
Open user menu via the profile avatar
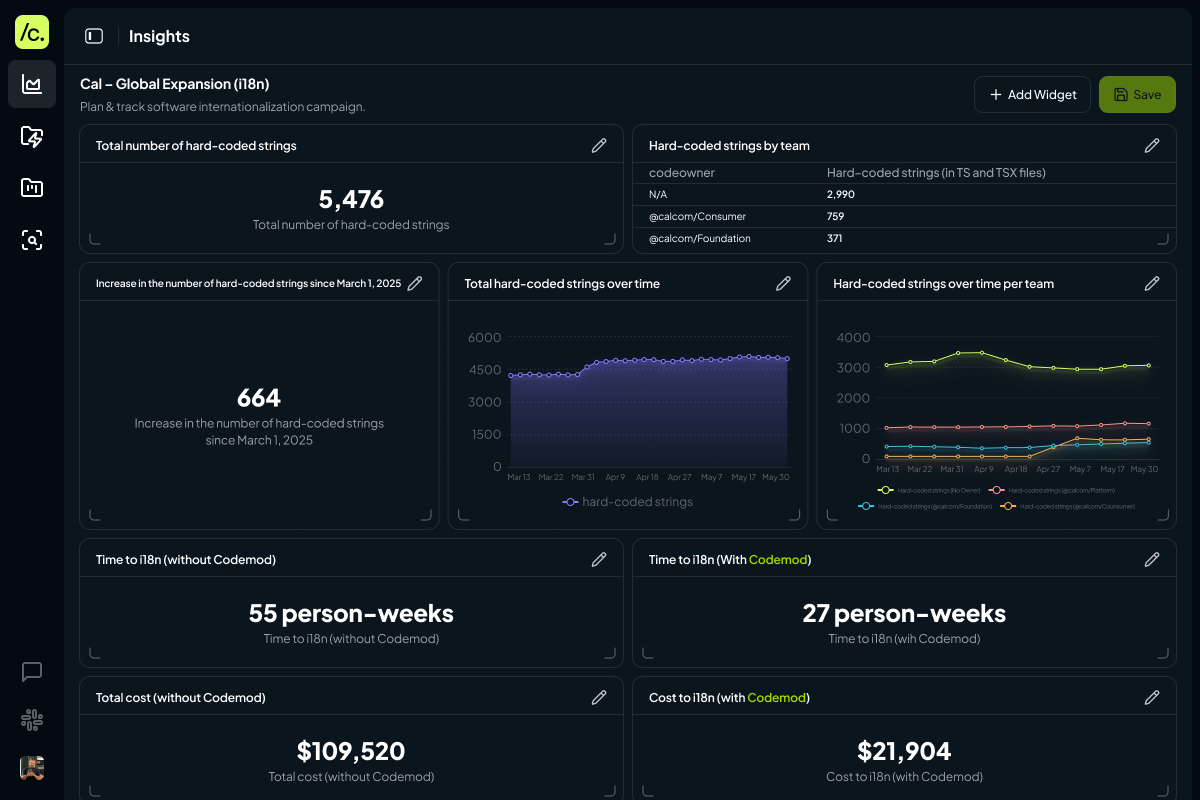[x=31, y=768]
